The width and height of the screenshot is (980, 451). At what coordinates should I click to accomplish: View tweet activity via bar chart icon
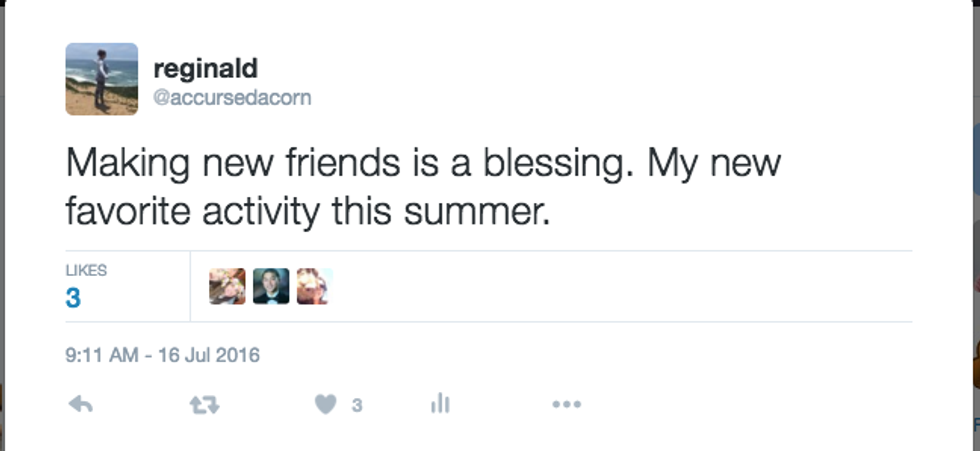[440, 404]
